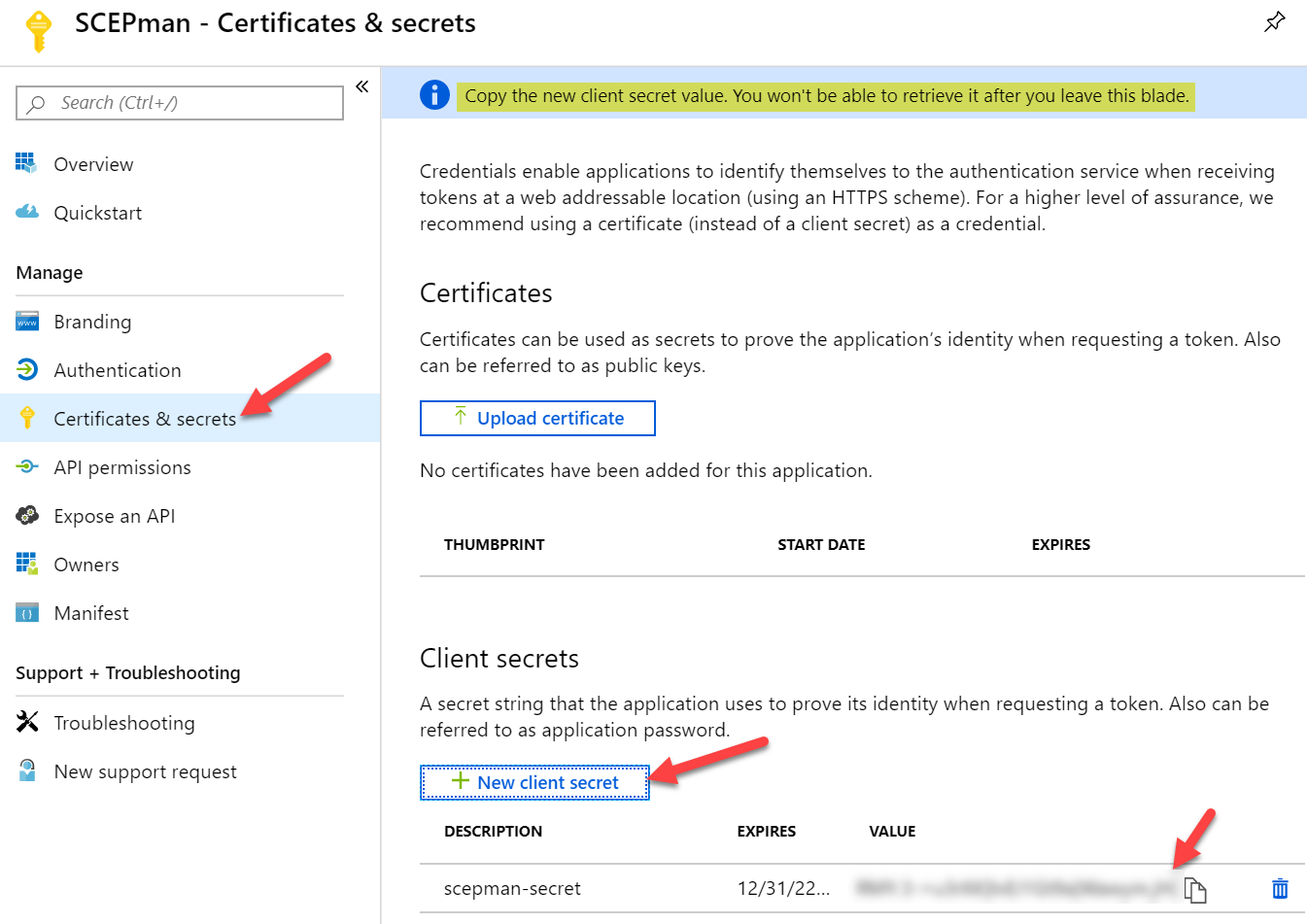This screenshot has height=924, width=1307.
Task: Click the info icon in the notification banner
Action: [x=434, y=95]
